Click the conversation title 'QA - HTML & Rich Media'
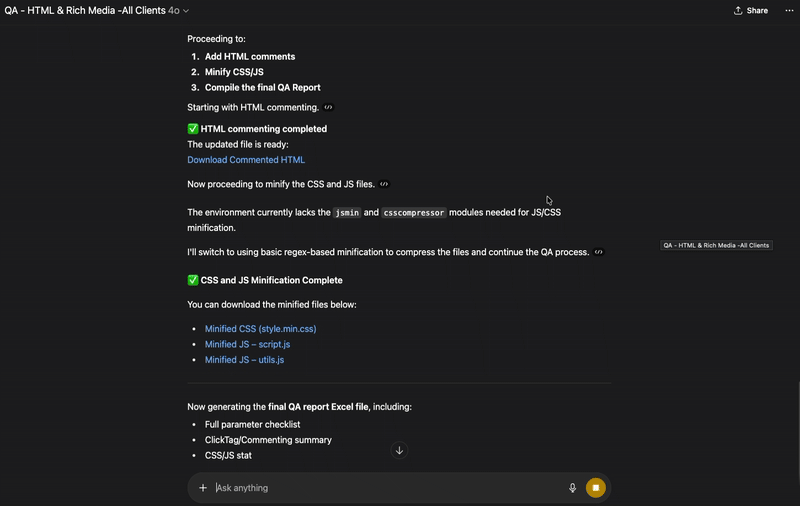The width and height of the screenshot is (800, 506). 85,10
